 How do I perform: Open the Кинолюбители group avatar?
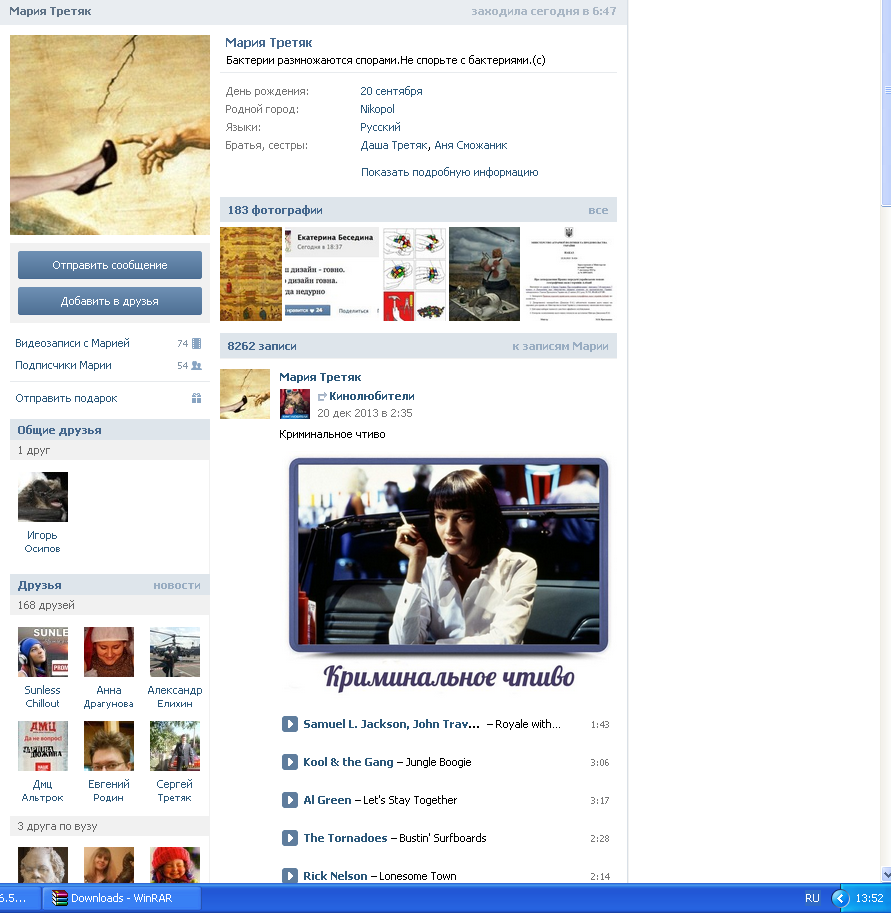(x=295, y=404)
